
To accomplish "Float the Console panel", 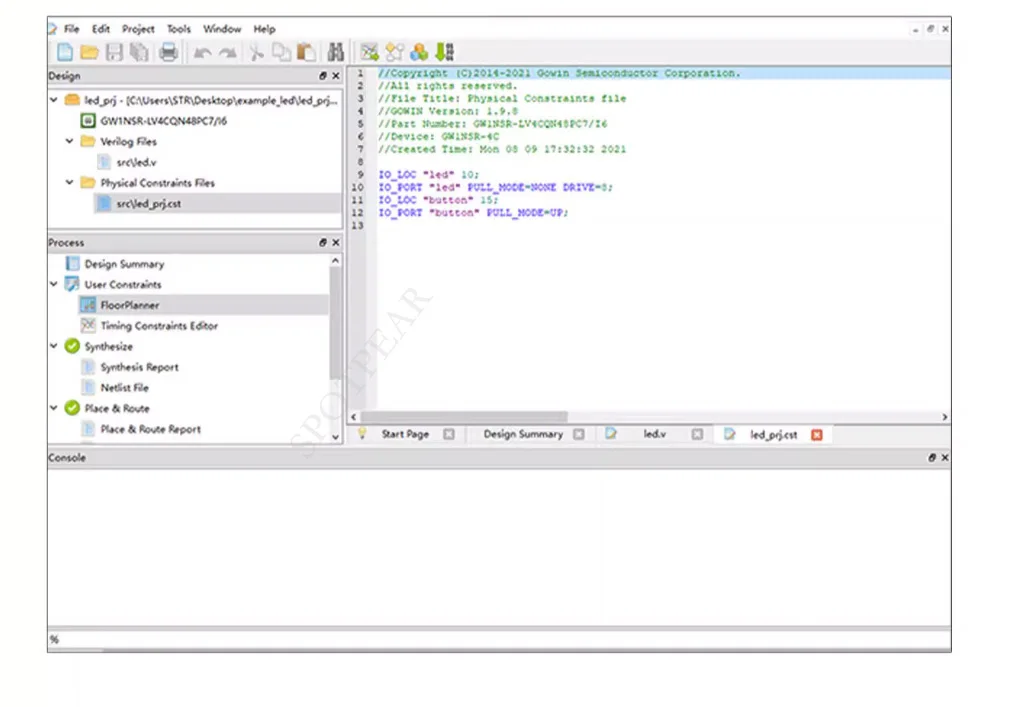I will tap(931, 457).
